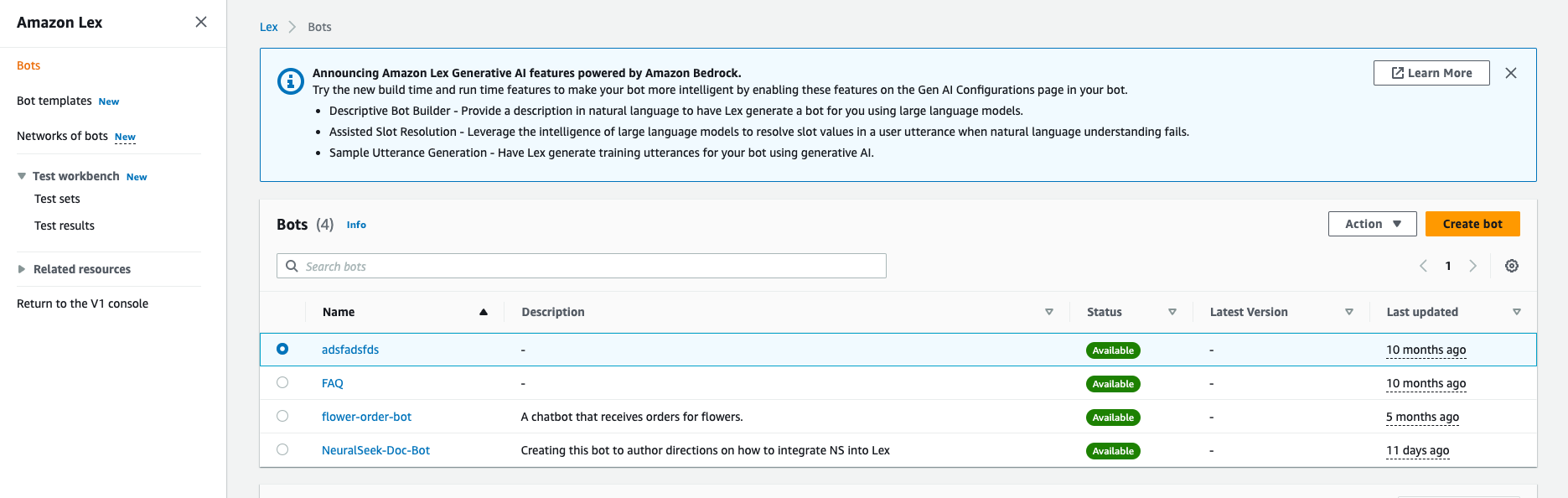Dismiss the Generative AI announcement banner
The image size is (1568, 498).
coord(1511,73)
